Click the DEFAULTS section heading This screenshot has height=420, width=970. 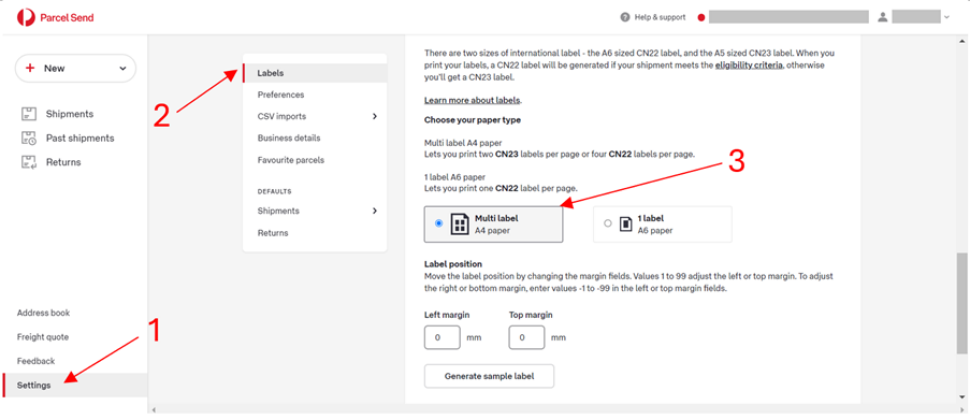coord(274,192)
